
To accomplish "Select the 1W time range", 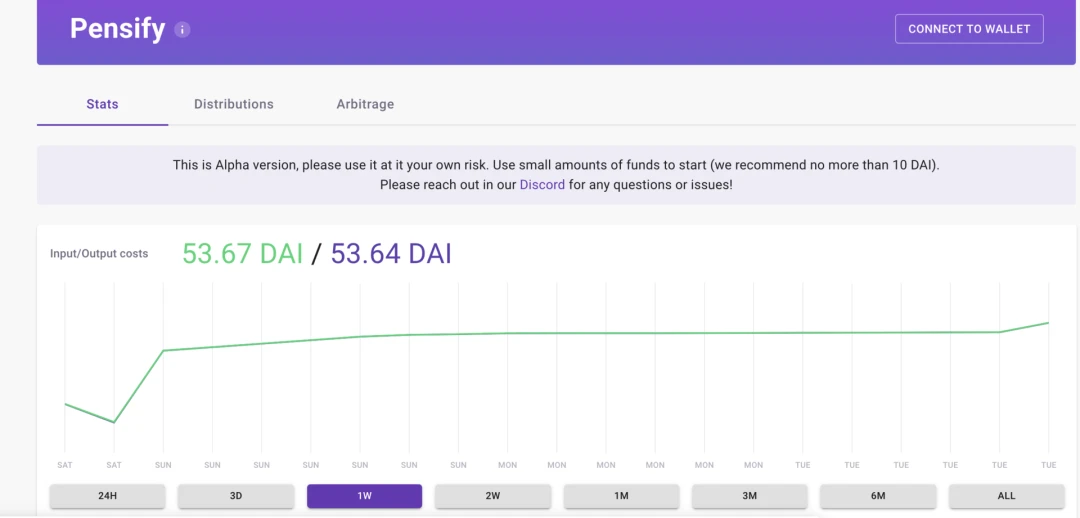I will click(364, 495).
